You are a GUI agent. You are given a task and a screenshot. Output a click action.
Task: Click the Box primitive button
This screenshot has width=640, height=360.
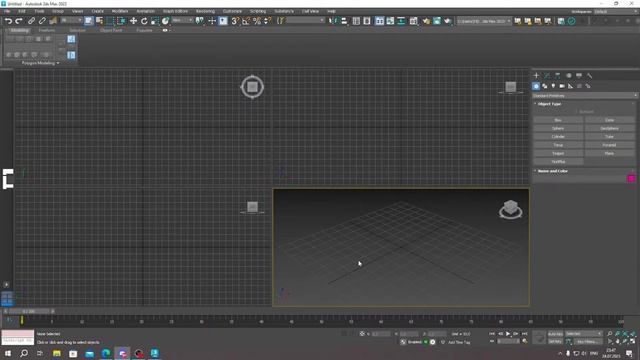pos(558,120)
